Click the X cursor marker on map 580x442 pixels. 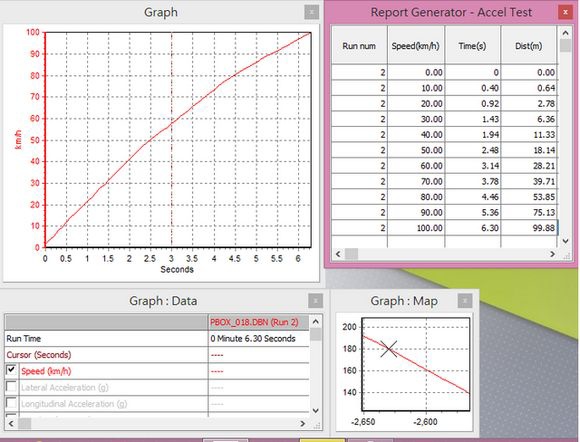tap(389, 349)
